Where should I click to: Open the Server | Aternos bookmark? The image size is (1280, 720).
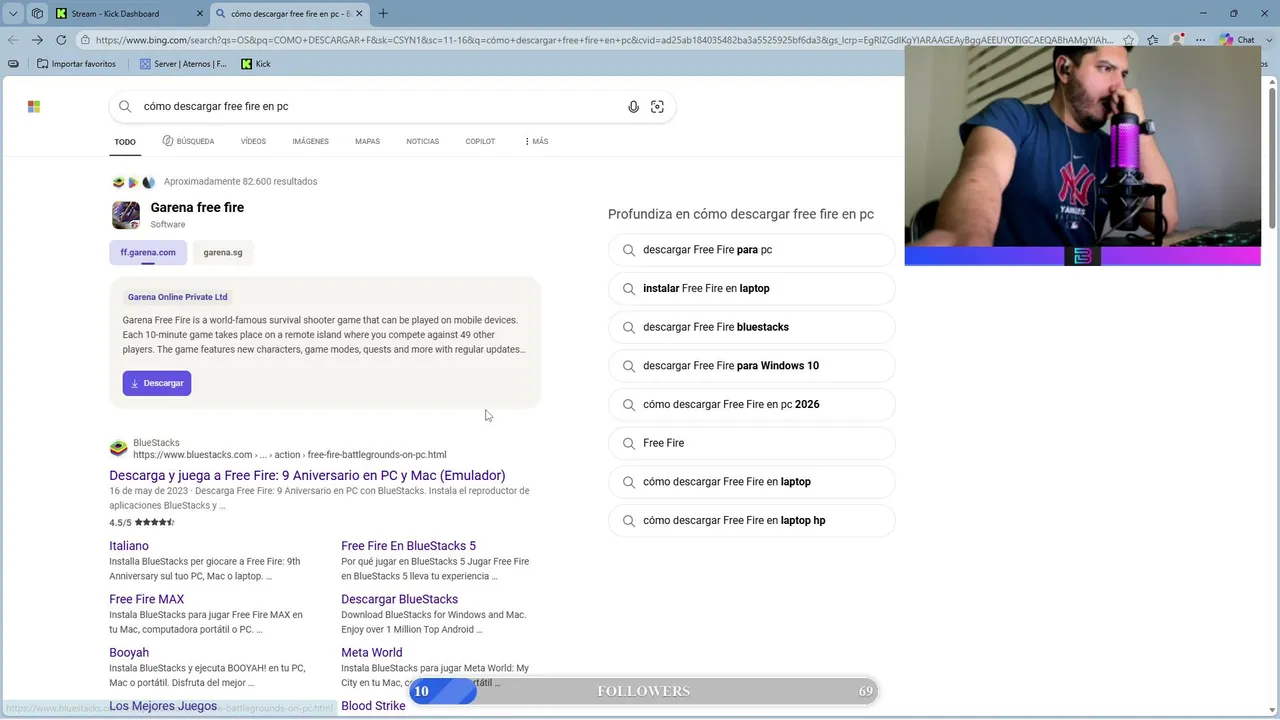(x=183, y=64)
